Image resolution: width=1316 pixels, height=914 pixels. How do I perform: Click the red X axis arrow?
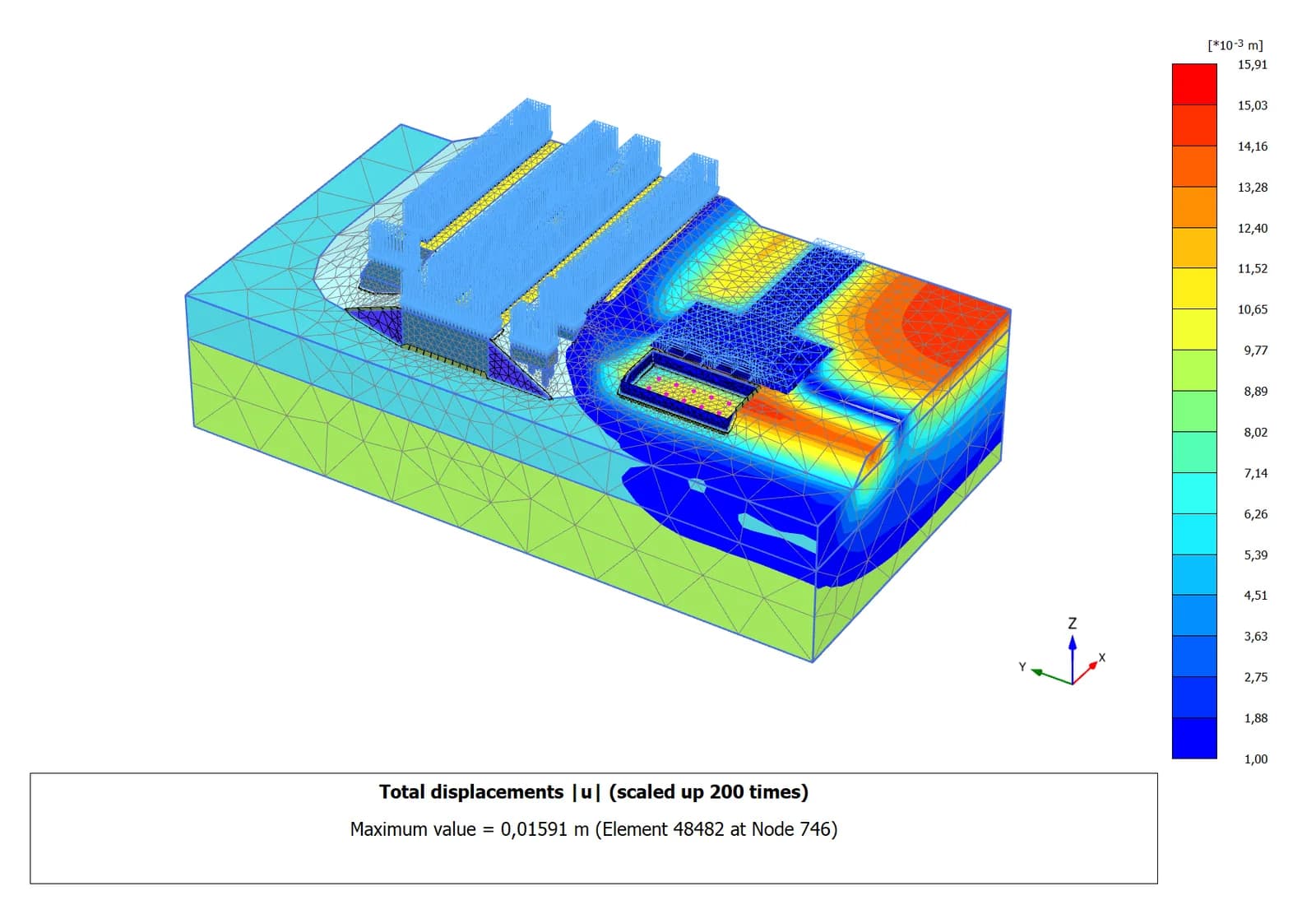[x=1085, y=672]
